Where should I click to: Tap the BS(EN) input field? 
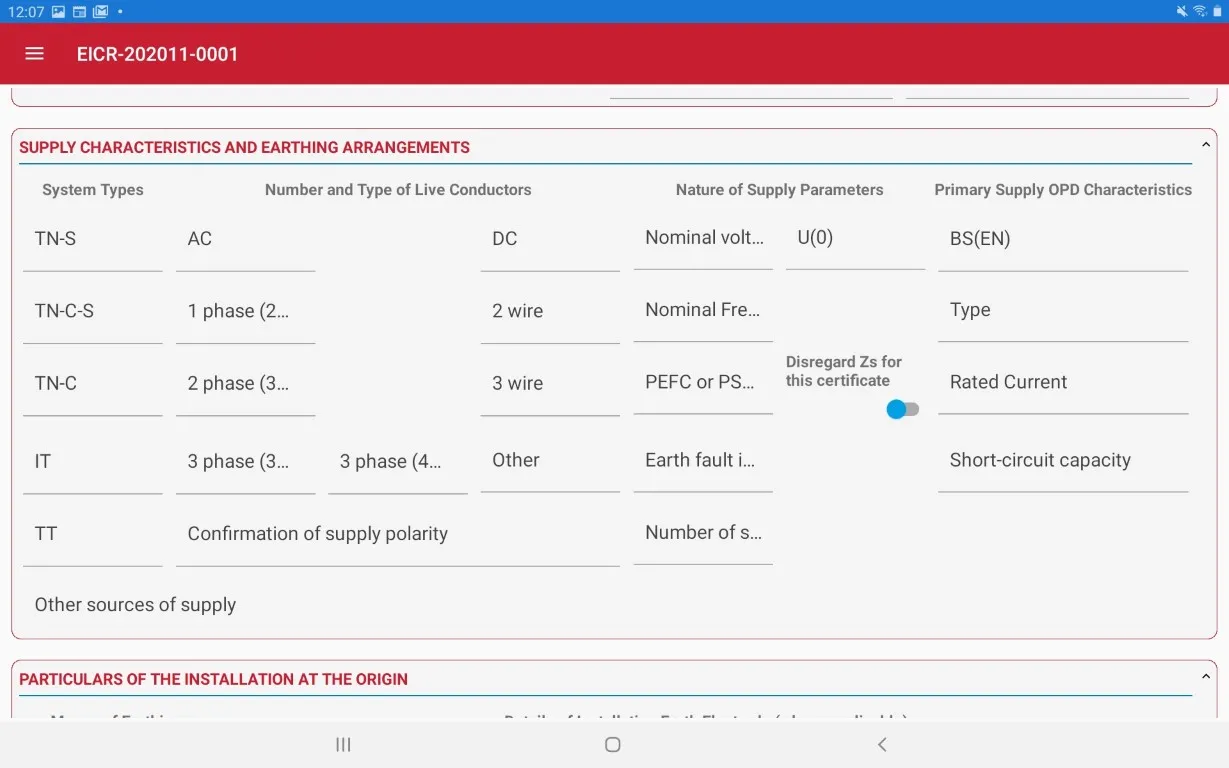[1062, 240]
